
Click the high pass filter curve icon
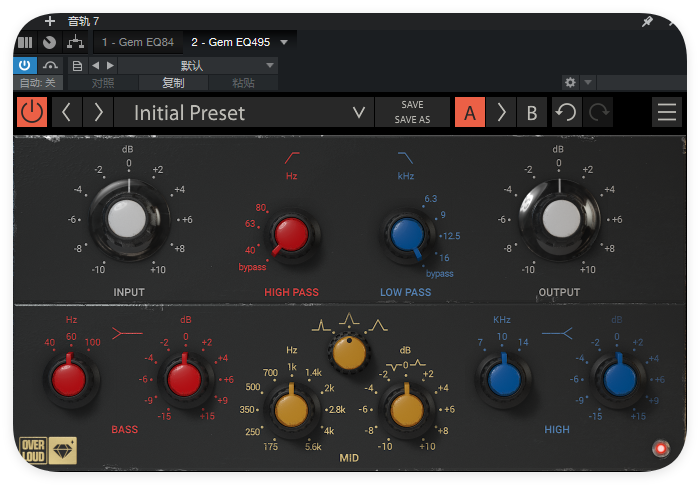pos(292,158)
